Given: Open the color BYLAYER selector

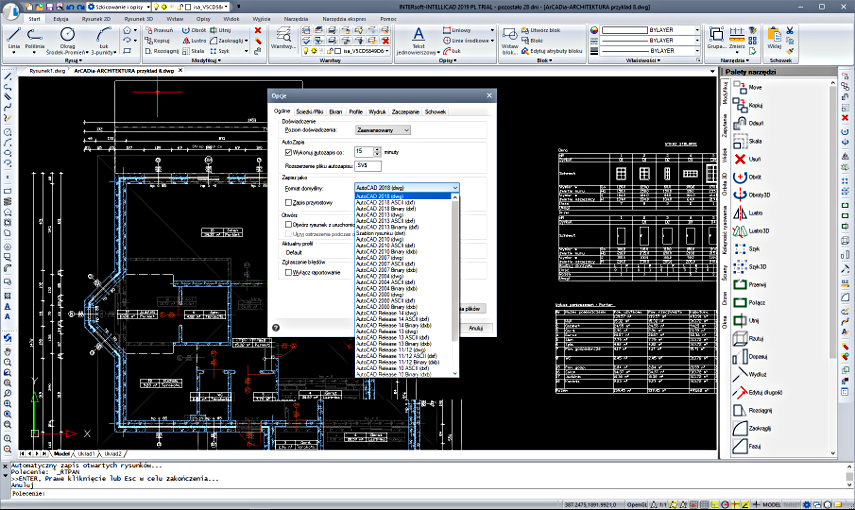Looking at the screenshot, I should (x=650, y=30).
